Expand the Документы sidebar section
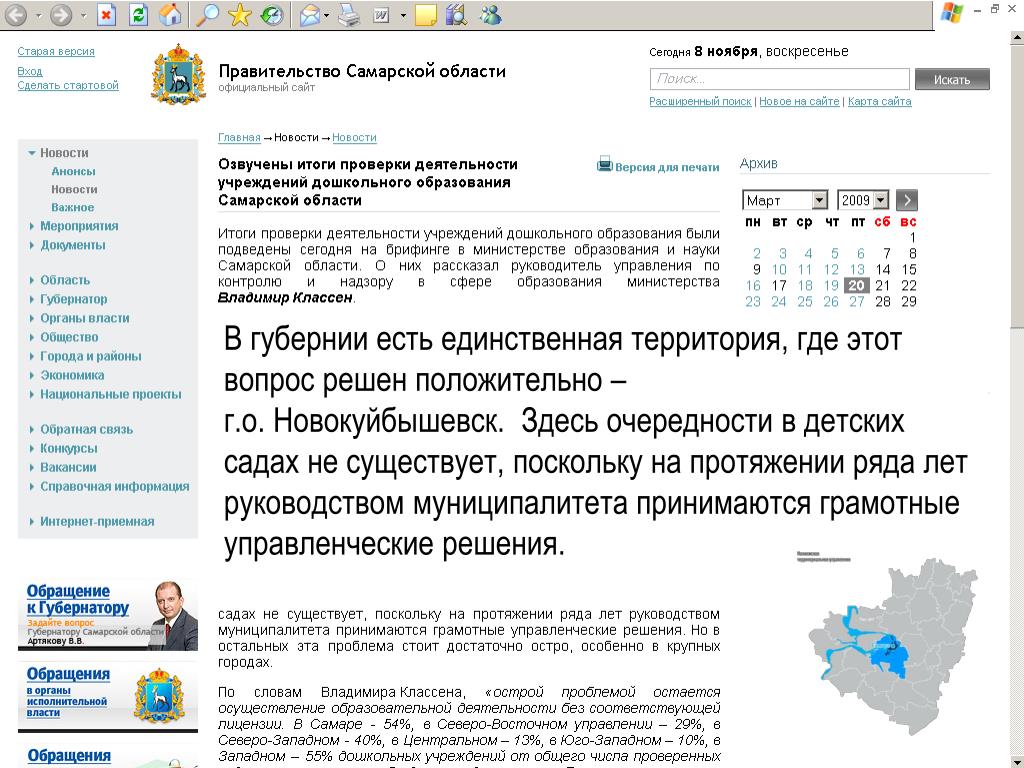The image size is (1024, 768). [x=31, y=245]
